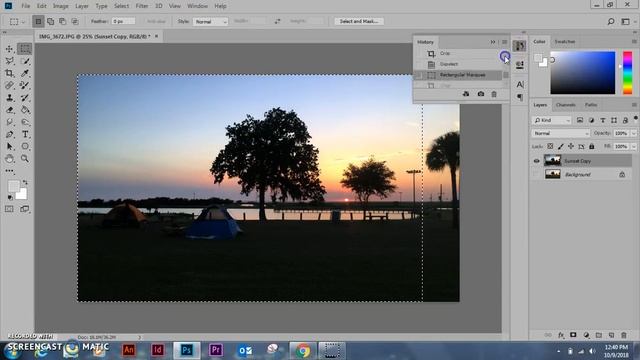The image size is (640, 360).
Task: Open the Character panel icon
Action: (520, 84)
